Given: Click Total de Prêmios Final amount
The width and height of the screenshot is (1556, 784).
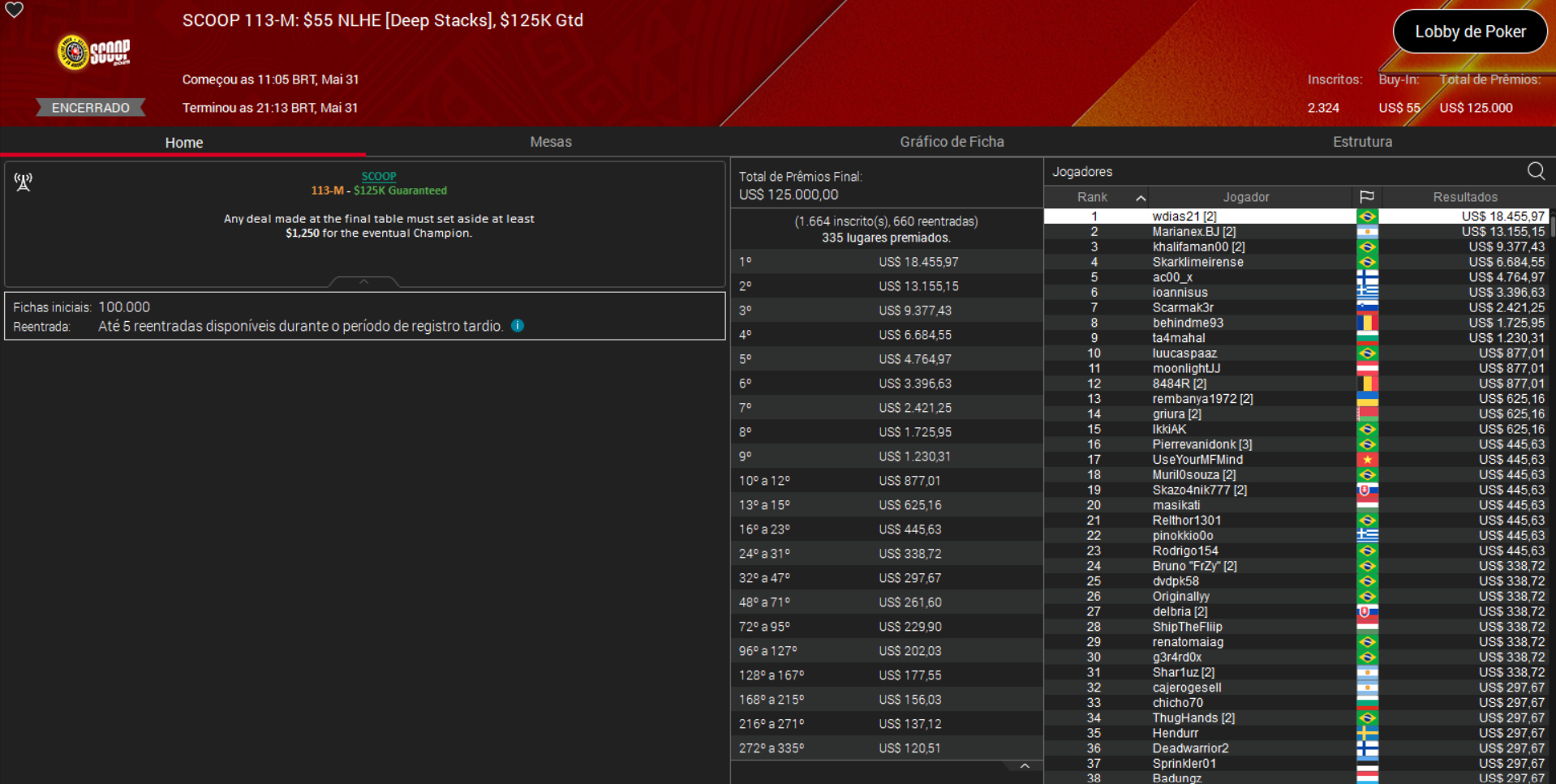Looking at the screenshot, I should coord(789,195).
